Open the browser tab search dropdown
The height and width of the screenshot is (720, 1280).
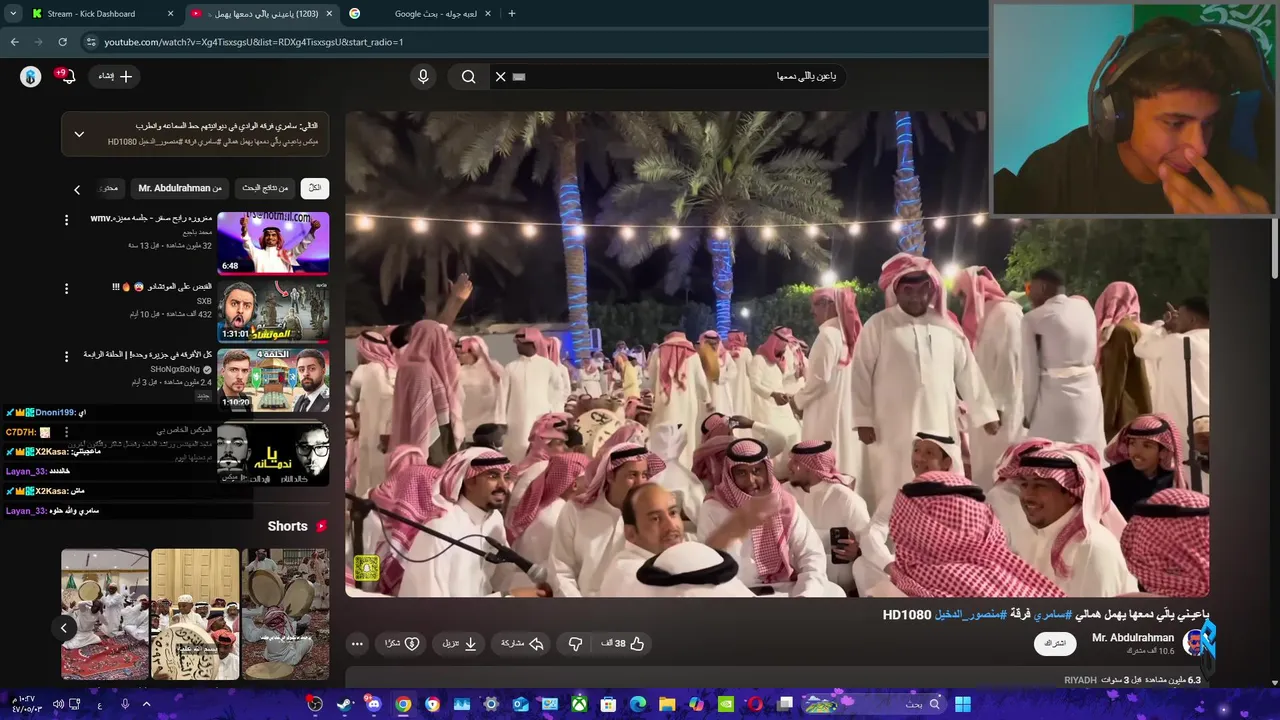point(11,14)
